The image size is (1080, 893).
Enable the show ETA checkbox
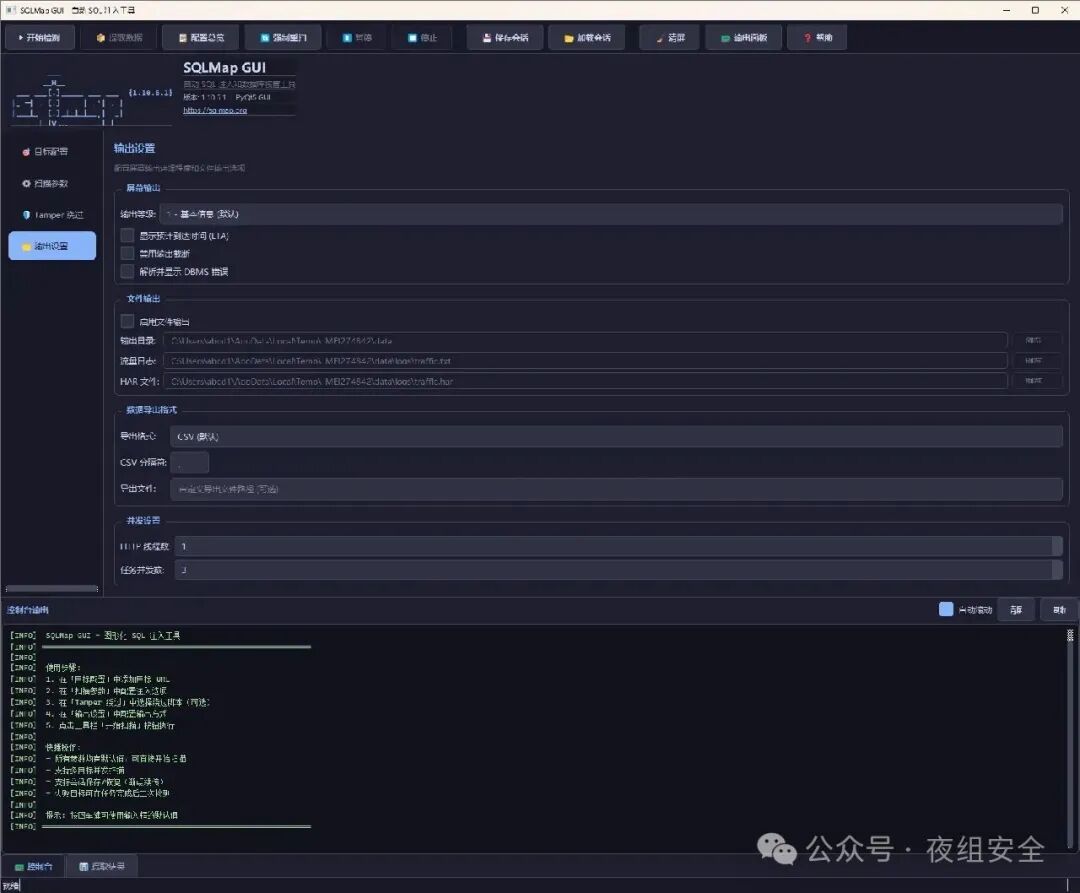click(x=127, y=235)
